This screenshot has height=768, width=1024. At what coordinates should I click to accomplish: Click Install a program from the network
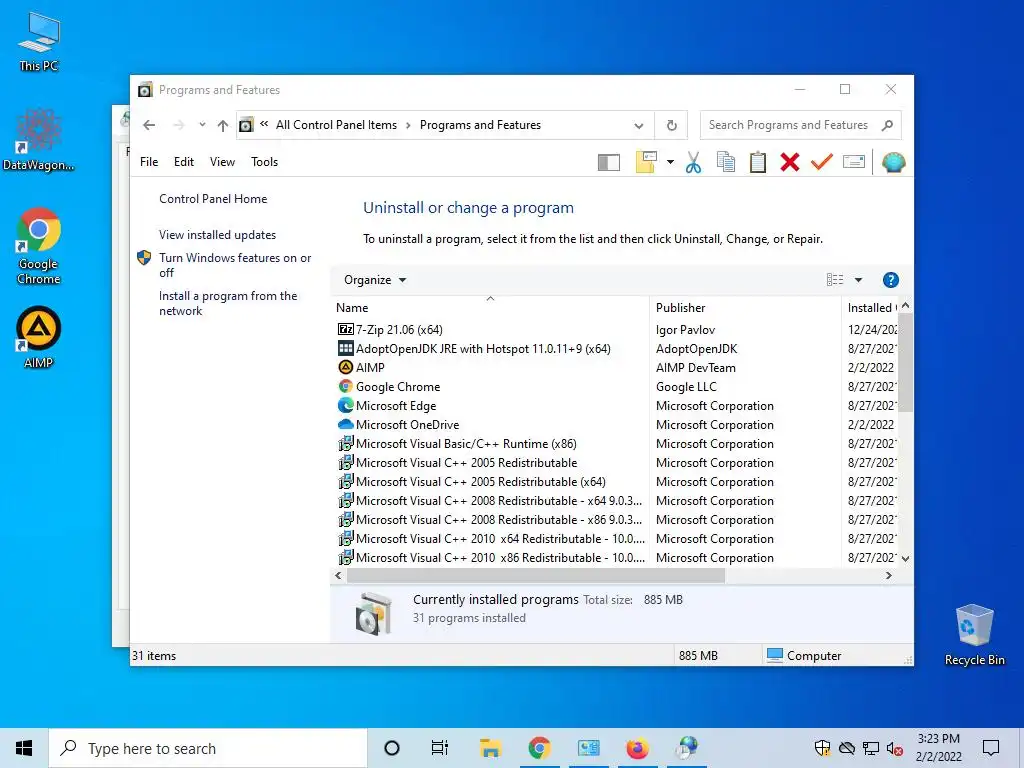pos(228,303)
